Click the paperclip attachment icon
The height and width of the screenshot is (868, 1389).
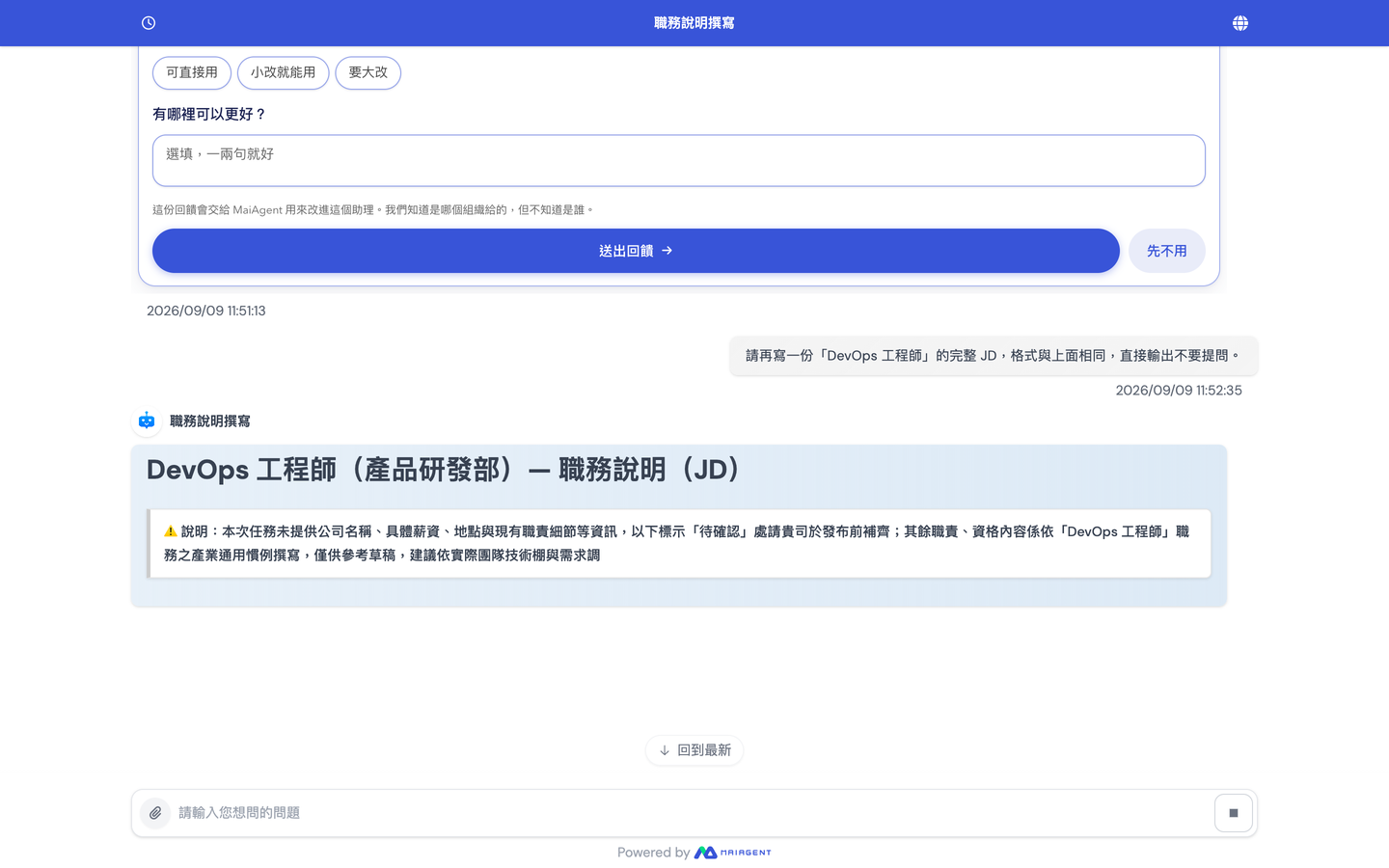pyautogui.click(x=155, y=813)
